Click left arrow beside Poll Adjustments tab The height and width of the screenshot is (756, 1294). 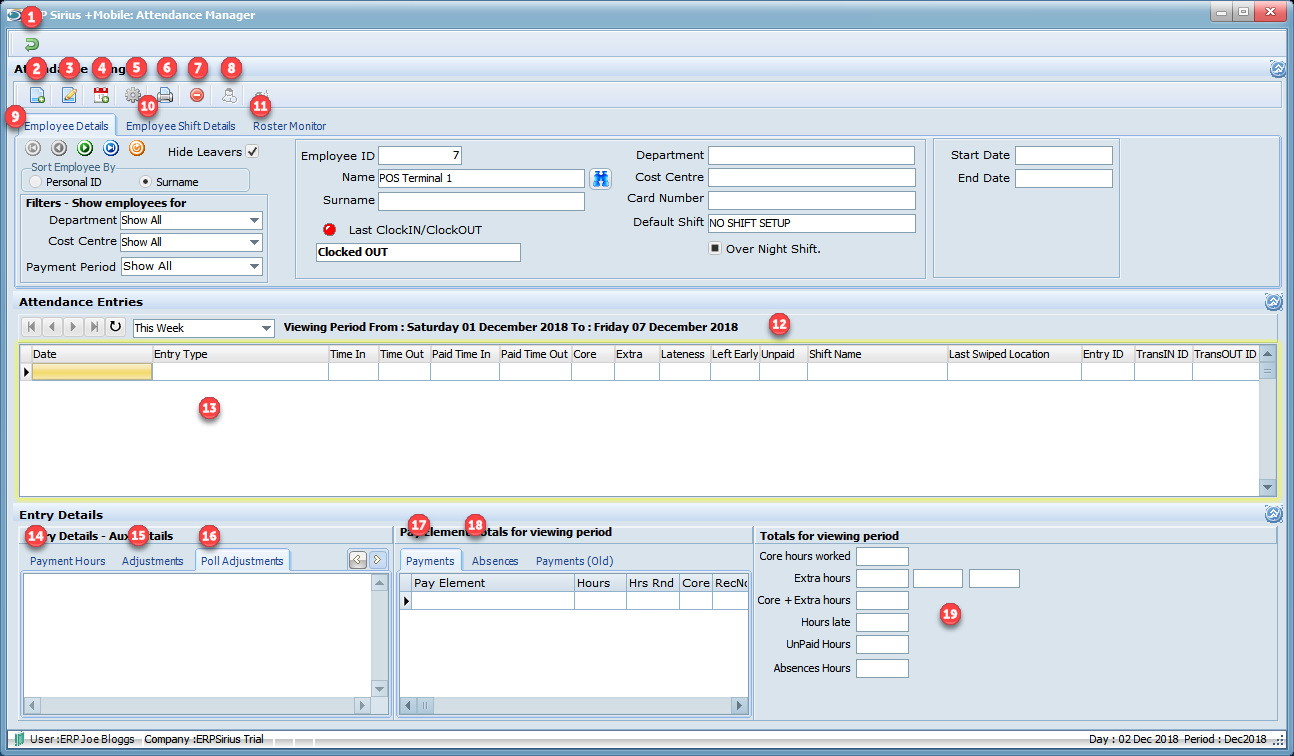357,560
